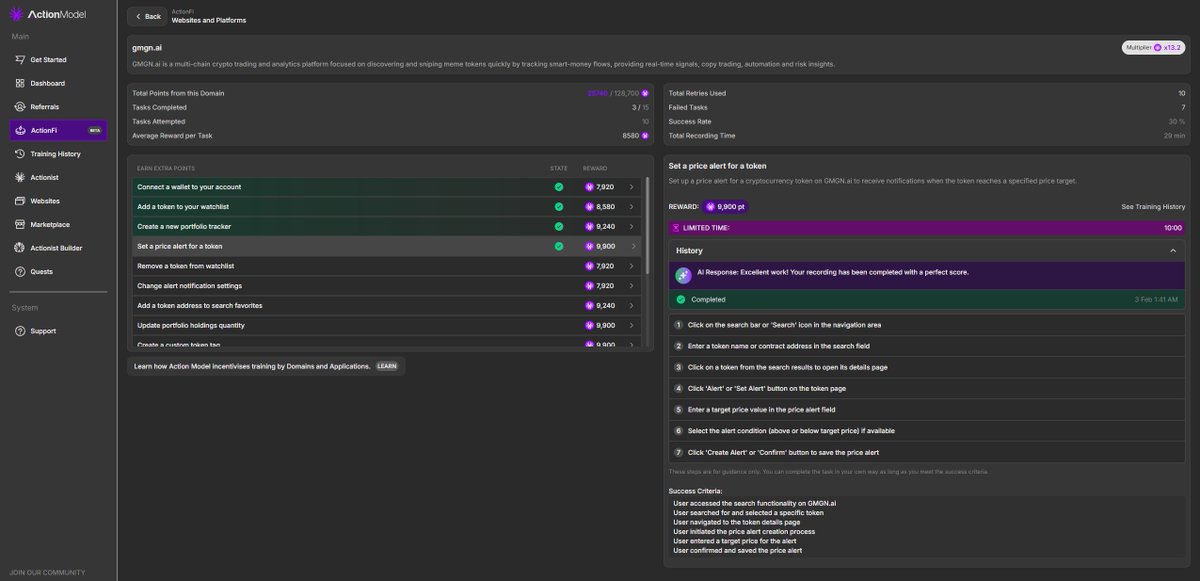
Task: Collapse the History section chevron
Action: (x=1173, y=251)
